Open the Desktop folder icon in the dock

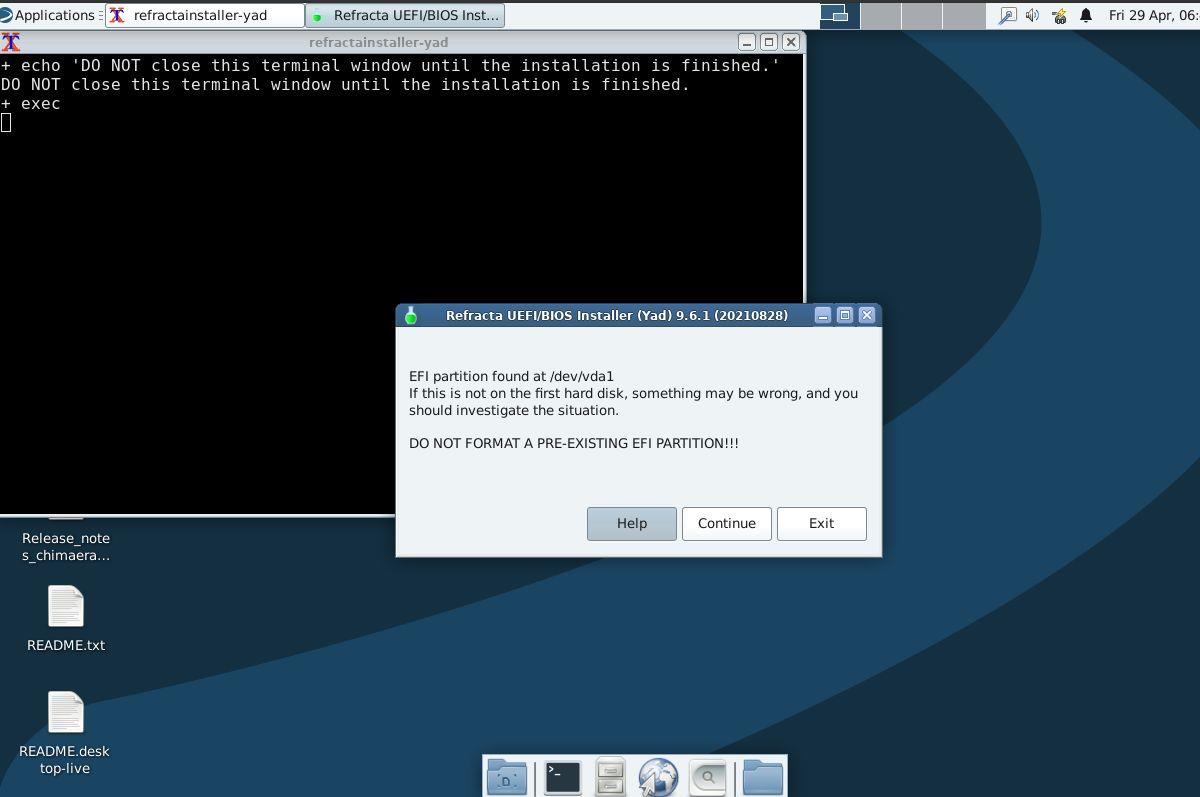click(506, 777)
